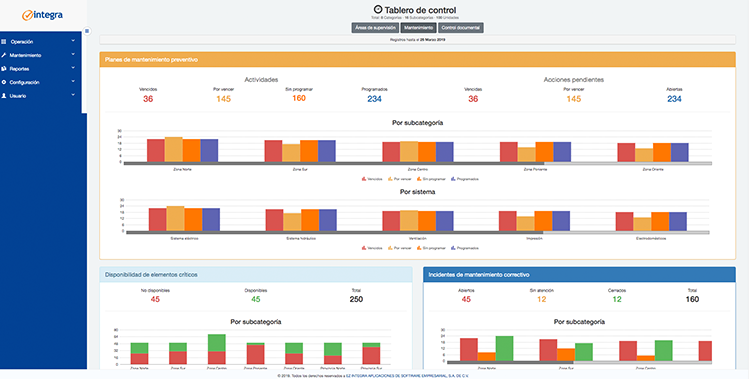Click the 45 value under No disponibles

coord(155,300)
